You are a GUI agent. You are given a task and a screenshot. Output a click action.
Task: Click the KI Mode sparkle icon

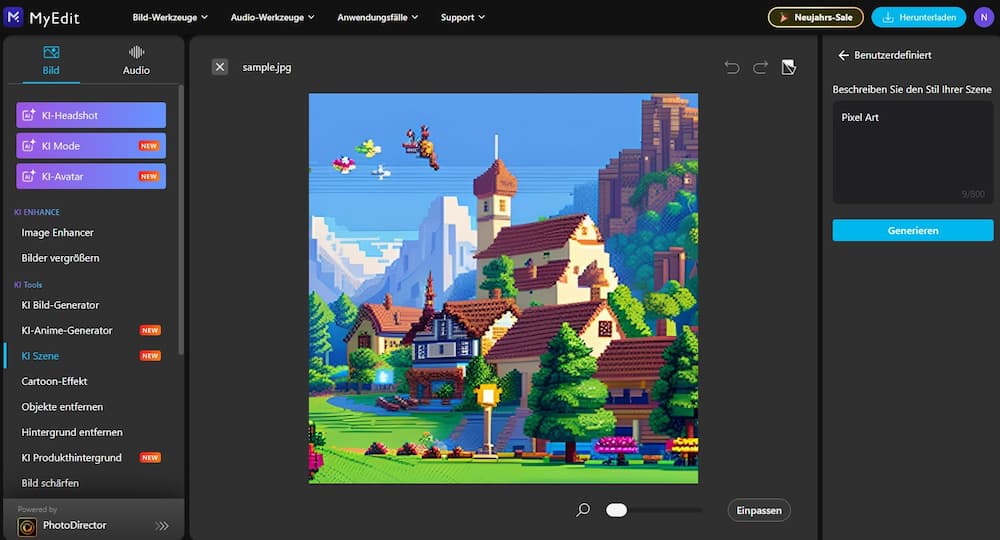click(x=29, y=146)
